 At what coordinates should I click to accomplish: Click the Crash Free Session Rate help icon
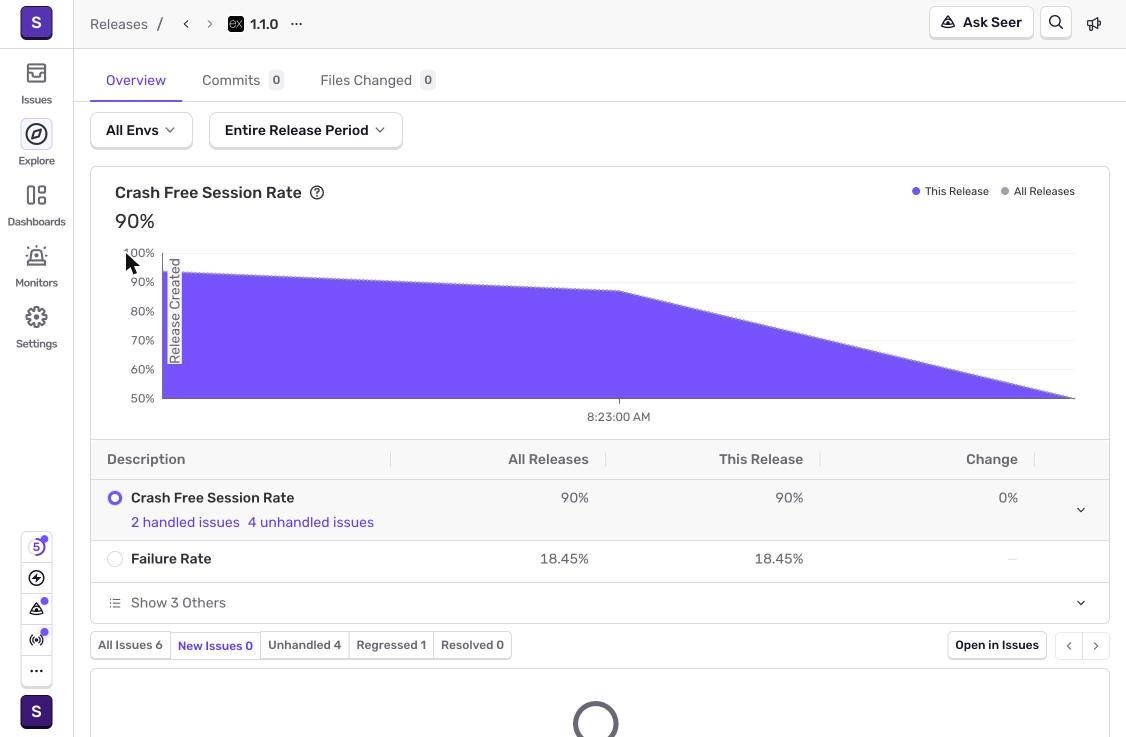(317, 193)
